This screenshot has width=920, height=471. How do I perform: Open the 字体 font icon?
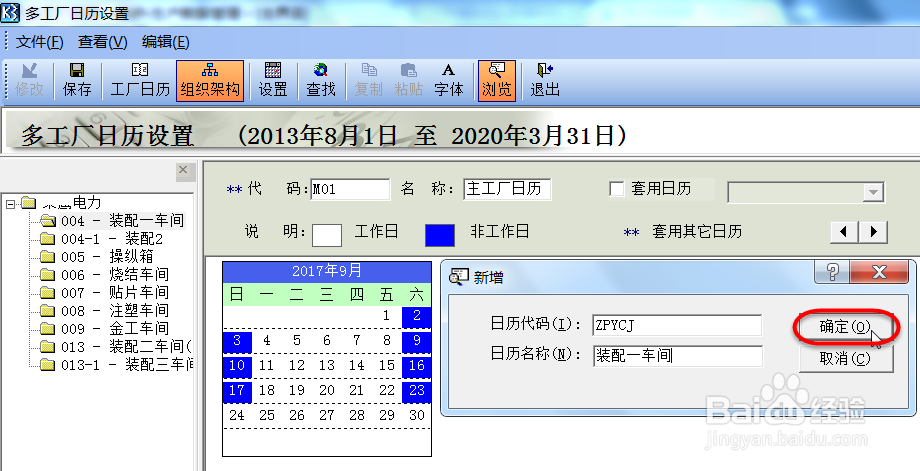click(449, 80)
